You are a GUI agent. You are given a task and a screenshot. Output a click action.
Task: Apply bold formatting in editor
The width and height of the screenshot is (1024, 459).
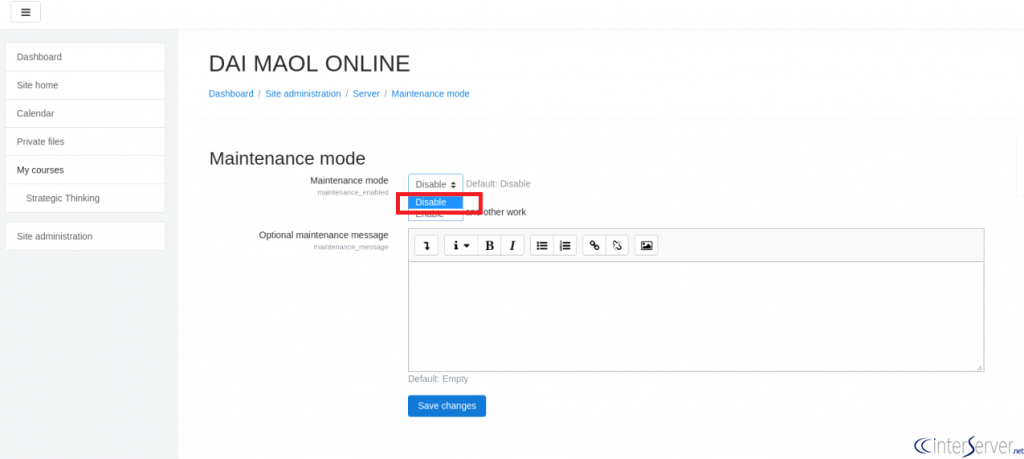coord(489,245)
